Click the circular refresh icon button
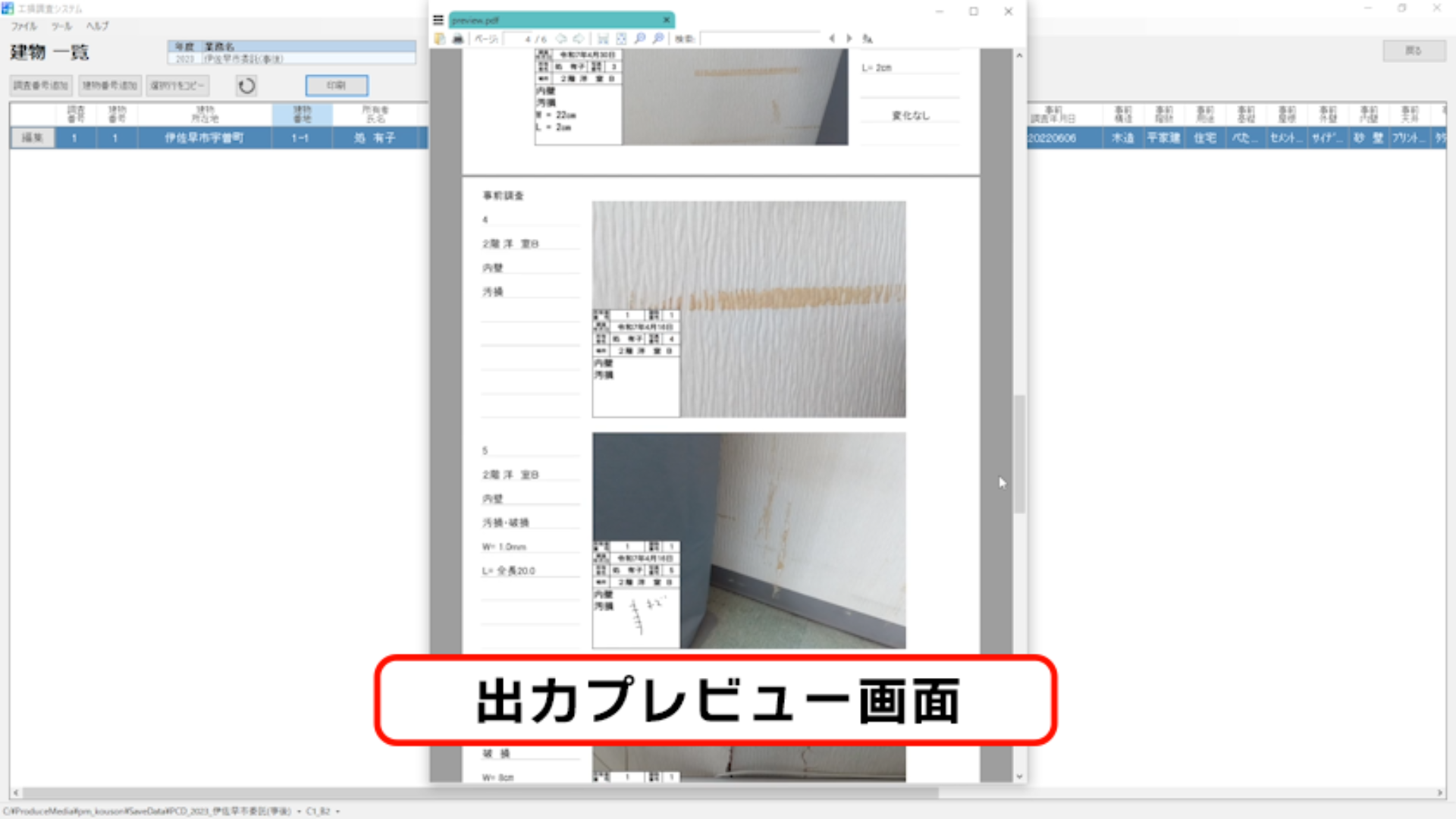Image resolution: width=1456 pixels, height=819 pixels. pos(246,86)
